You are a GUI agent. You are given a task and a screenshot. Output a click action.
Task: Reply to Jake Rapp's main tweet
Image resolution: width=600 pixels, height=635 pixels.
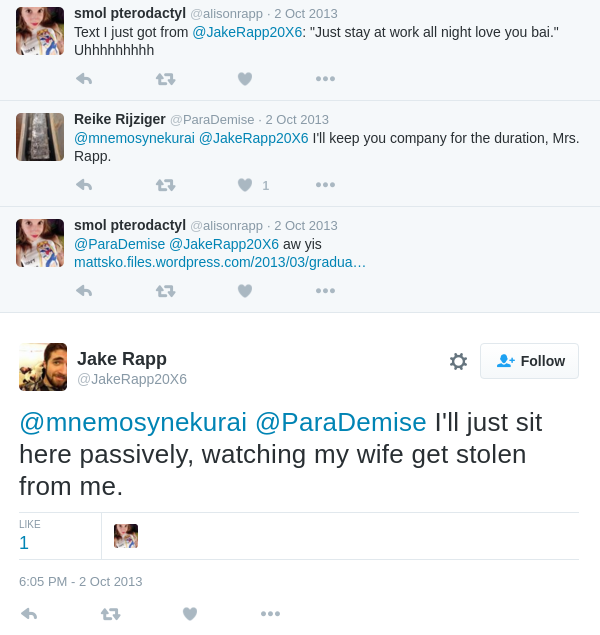click(x=29, y=614)
